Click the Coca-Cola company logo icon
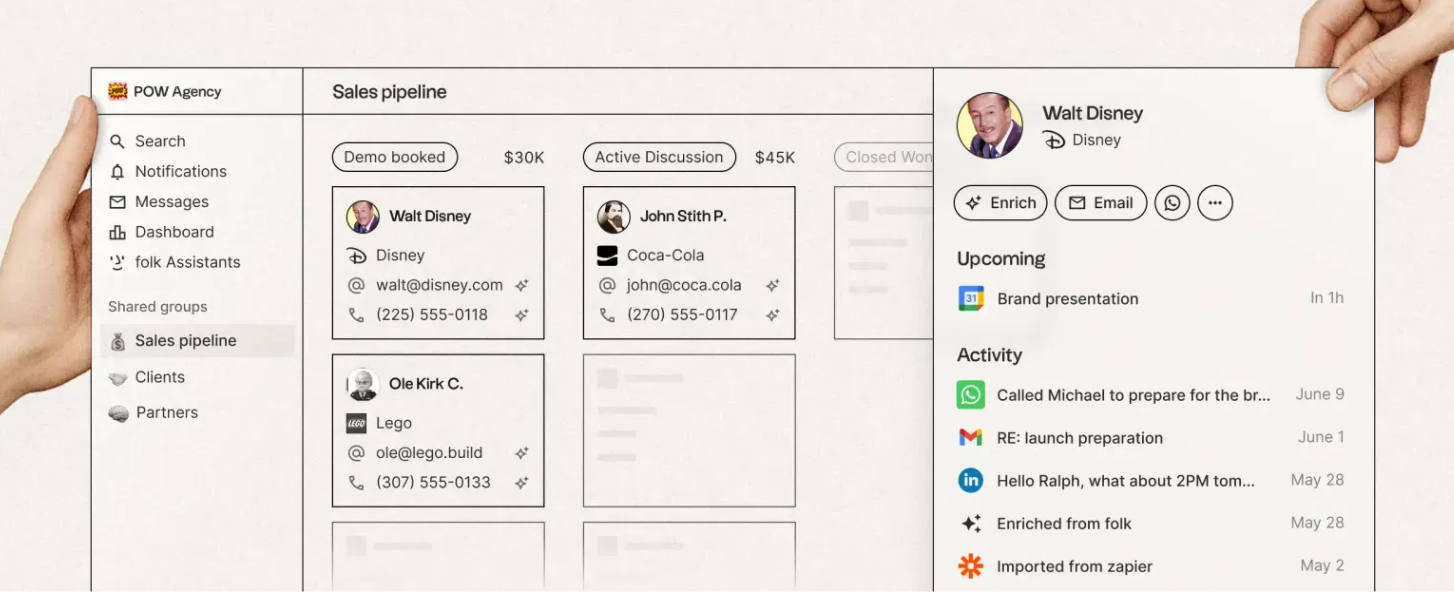The image size is (1454, 592). (607, 256)
